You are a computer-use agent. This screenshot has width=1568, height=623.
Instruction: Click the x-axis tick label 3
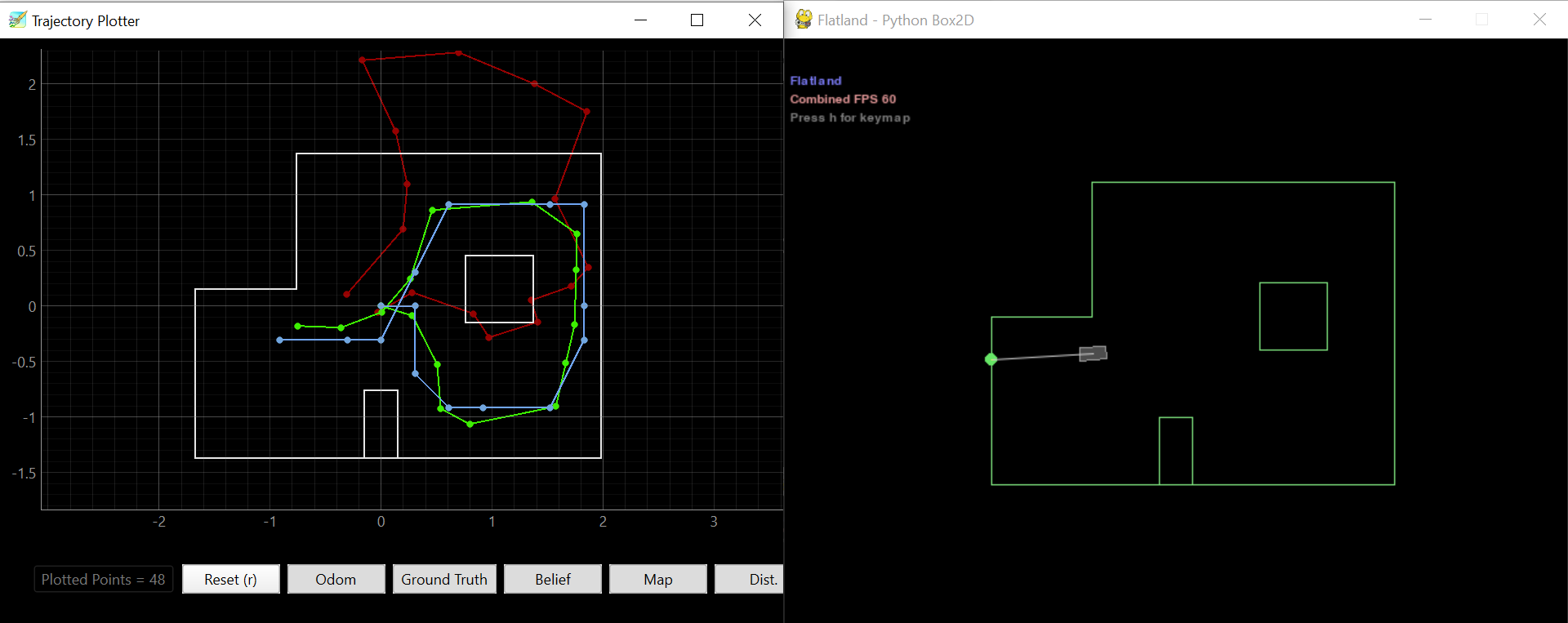tap(714, 522)
